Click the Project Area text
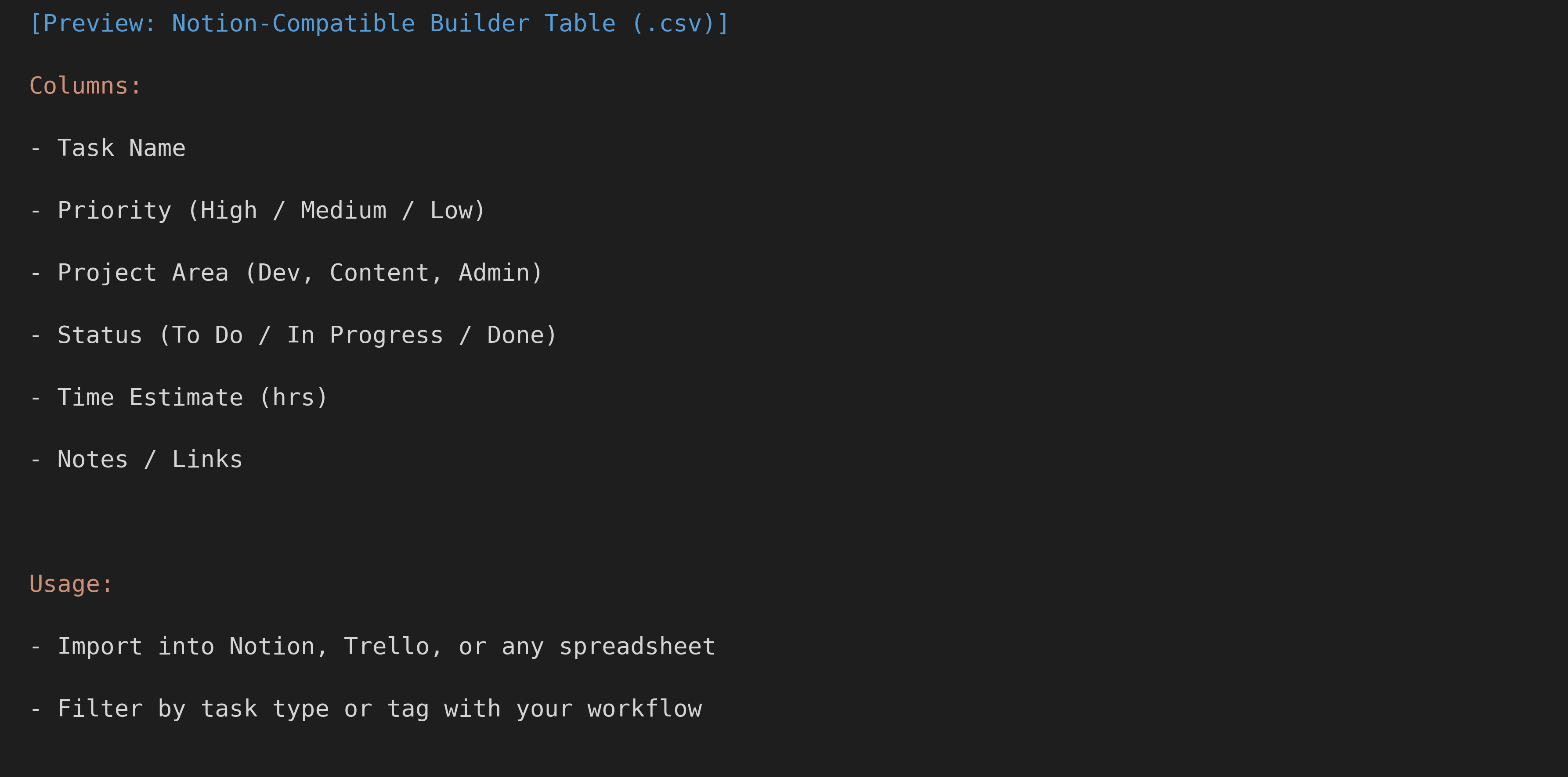The image size is (1568, 777). point(143,273)
